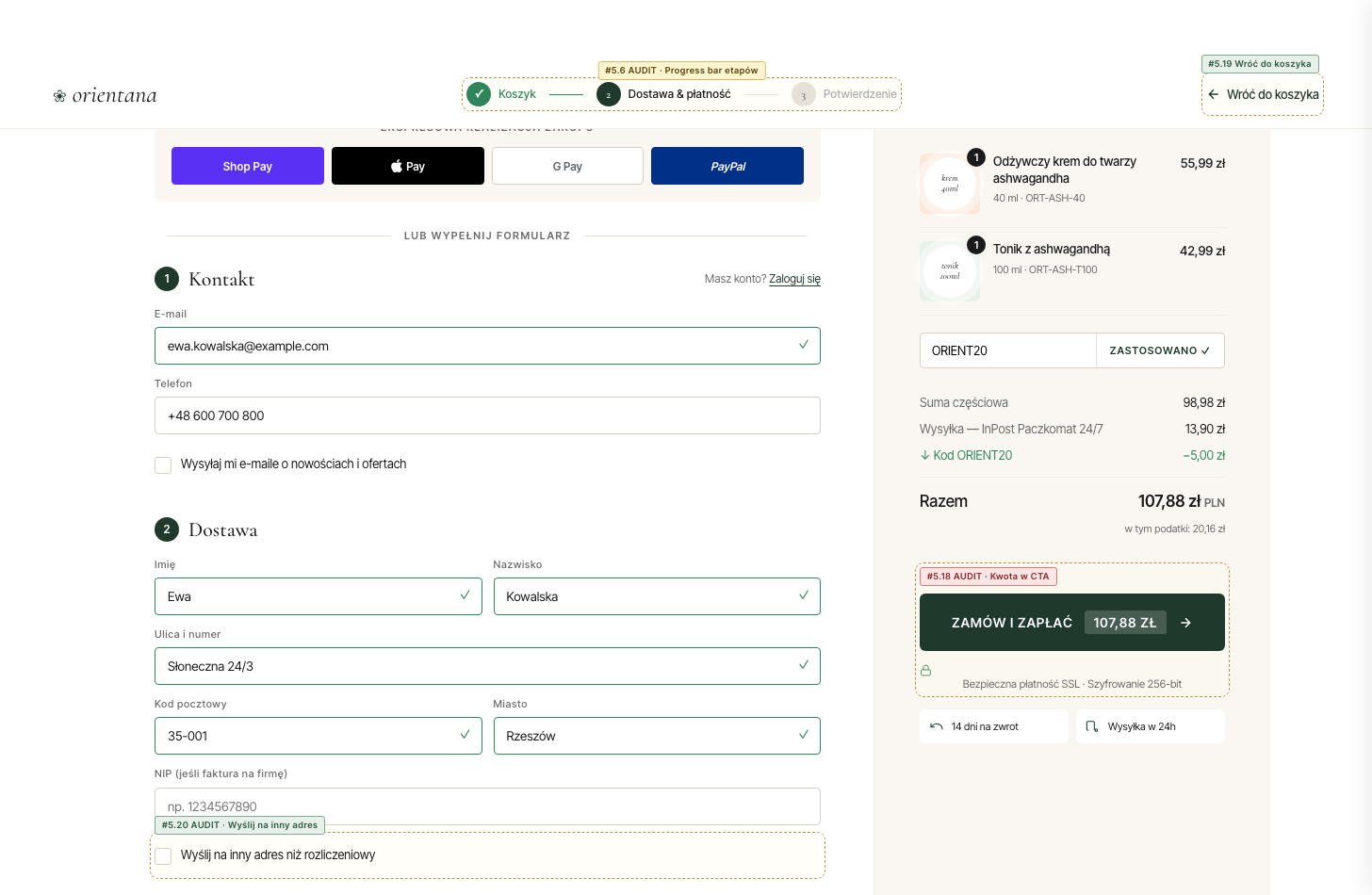Edit the Nazwisko field with Kowalska
1372x895 pixels.
pyautogui.click(x=657, y=596)
